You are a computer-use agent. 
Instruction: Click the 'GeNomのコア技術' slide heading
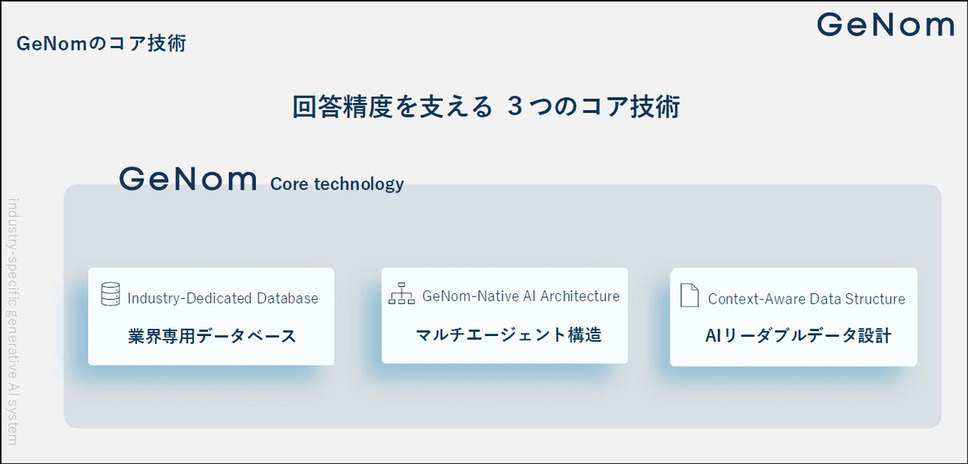[101, 44]
